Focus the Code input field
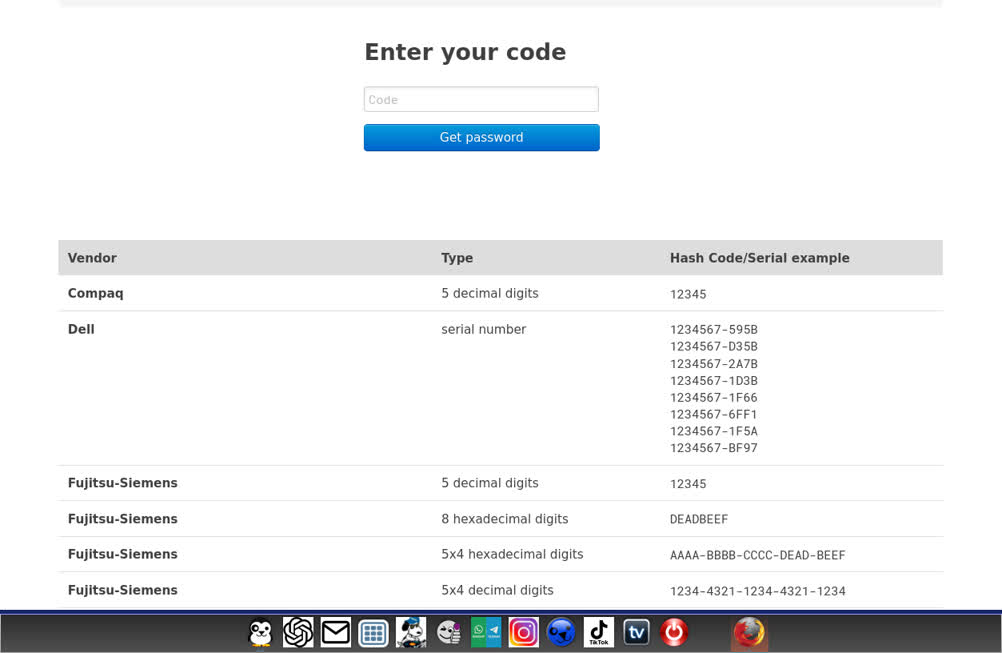 (481, 100)
